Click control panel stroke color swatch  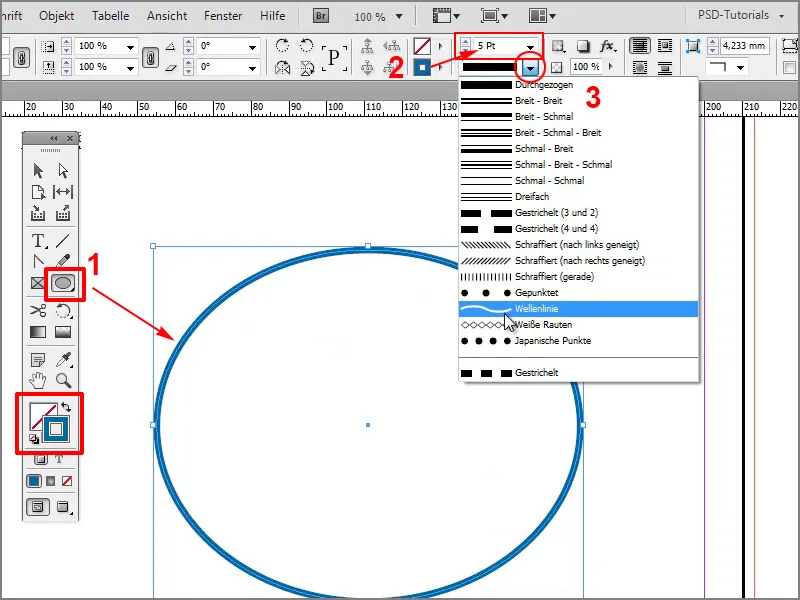point(422,67)
